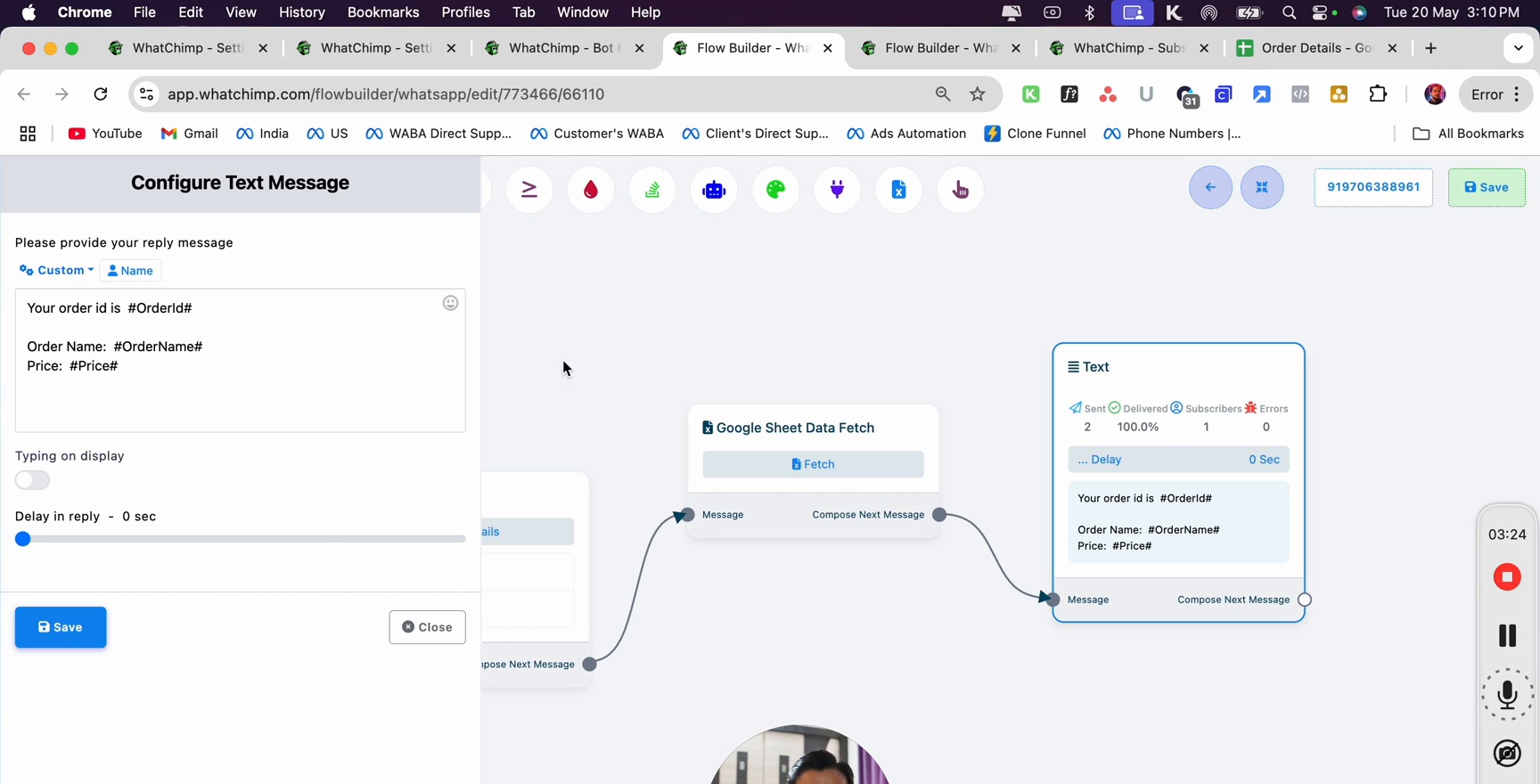Open Chrome Error menu button
This screenshot has width=1540, height=784.
[x=1495, y=94]
